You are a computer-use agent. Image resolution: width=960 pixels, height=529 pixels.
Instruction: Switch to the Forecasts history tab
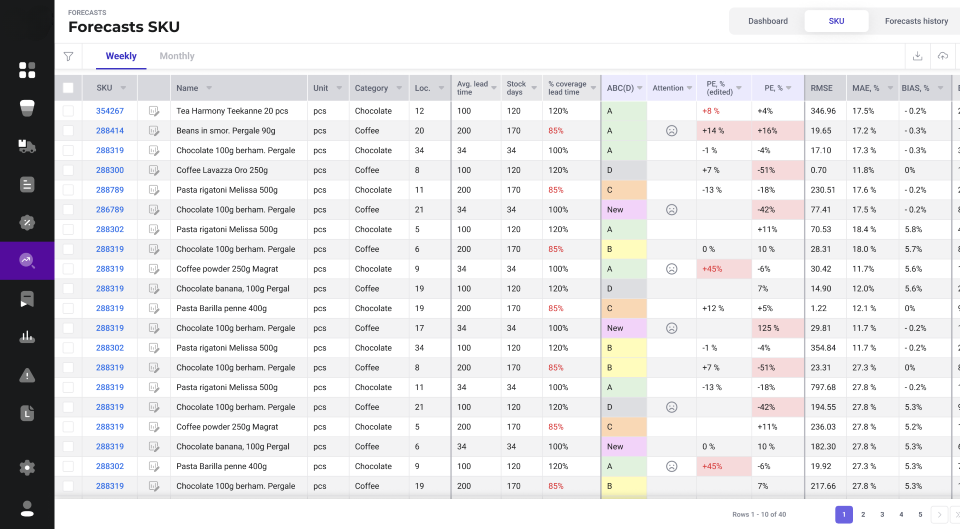click(917, 21)
